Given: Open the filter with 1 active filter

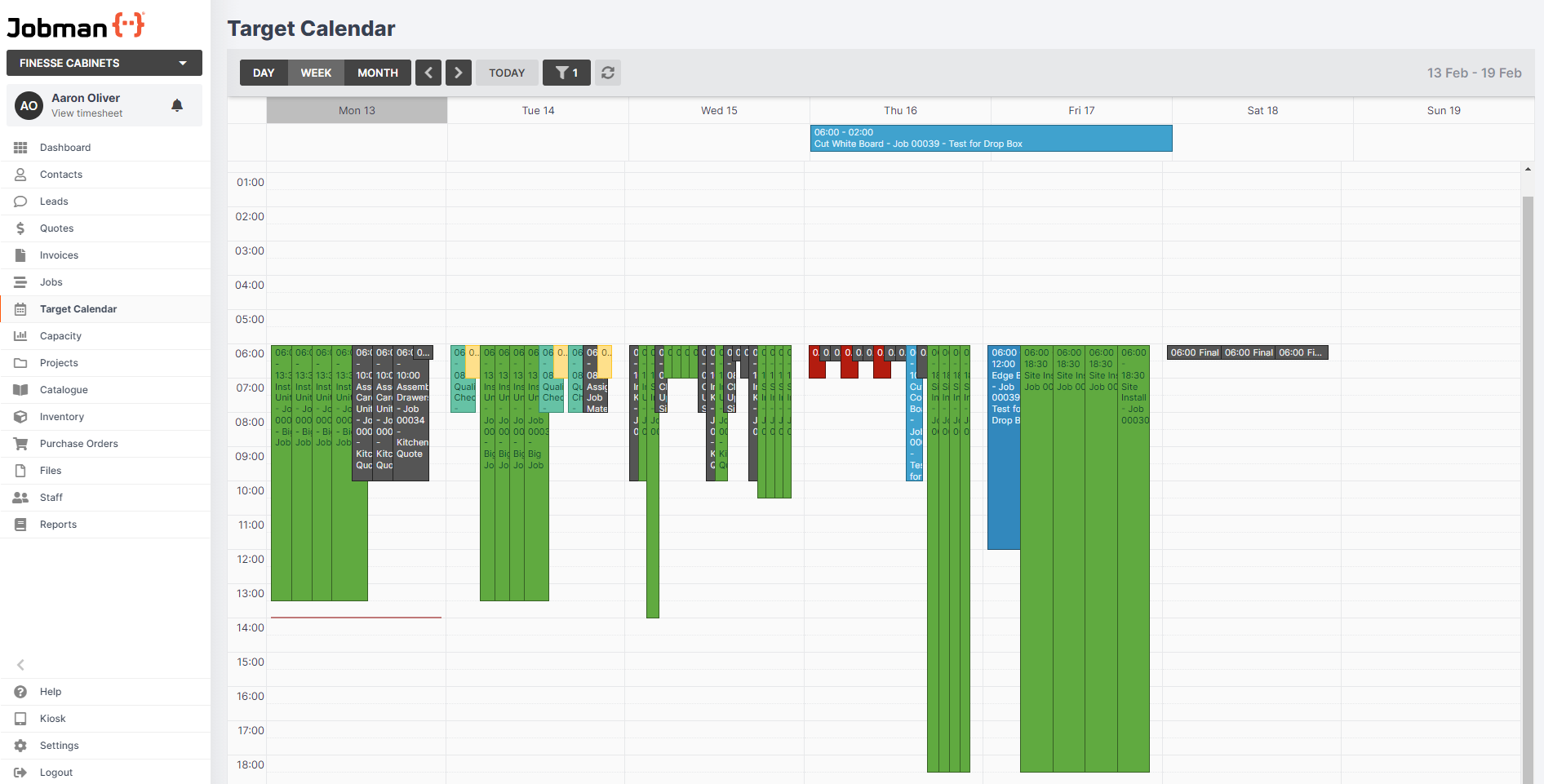Looking at the screenshot, I should (x=566, y=73).
